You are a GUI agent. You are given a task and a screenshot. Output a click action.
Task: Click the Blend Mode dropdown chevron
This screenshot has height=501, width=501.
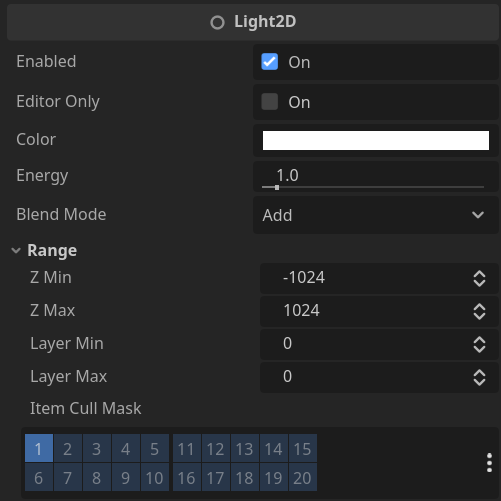478,215
